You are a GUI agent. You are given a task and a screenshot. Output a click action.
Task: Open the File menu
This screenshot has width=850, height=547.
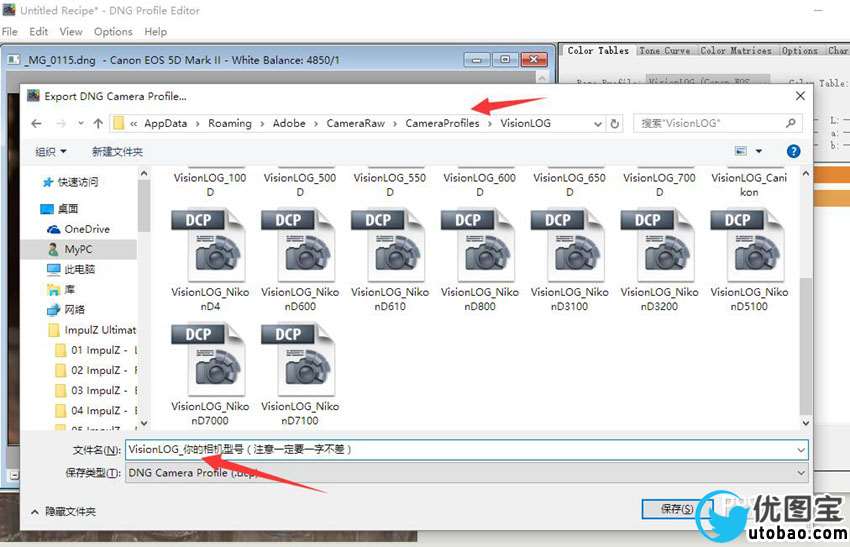pos(10,32)
